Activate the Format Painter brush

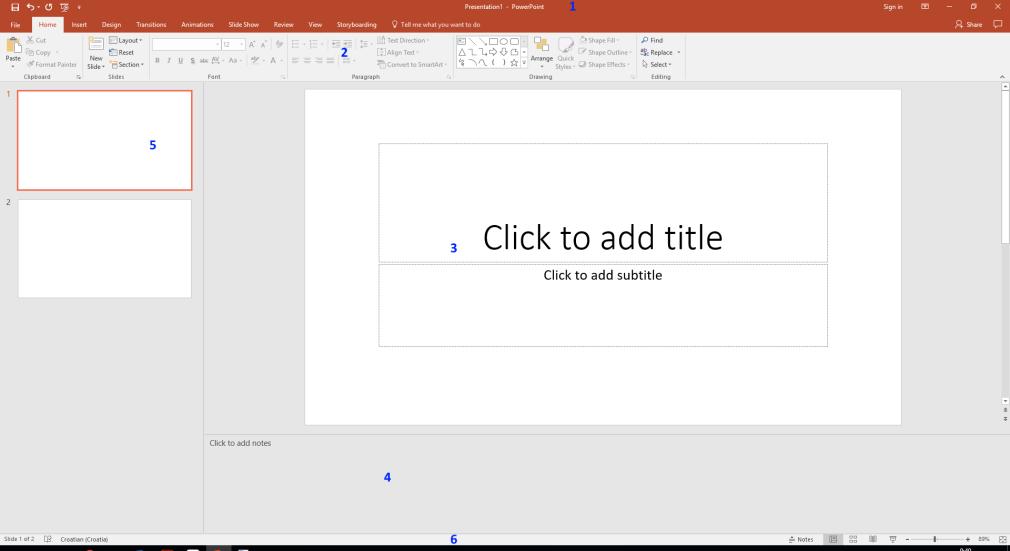pos(52,64)
